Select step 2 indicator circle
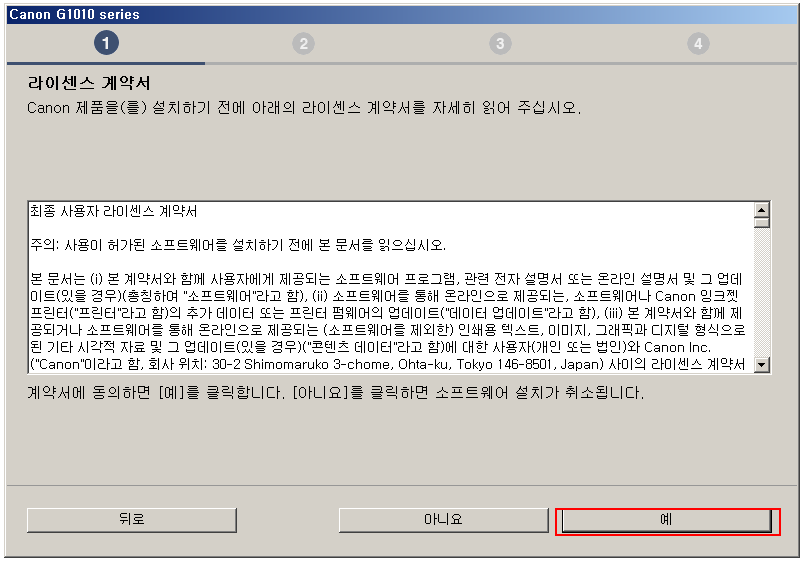Screen dimensions: 804x563 304,44
